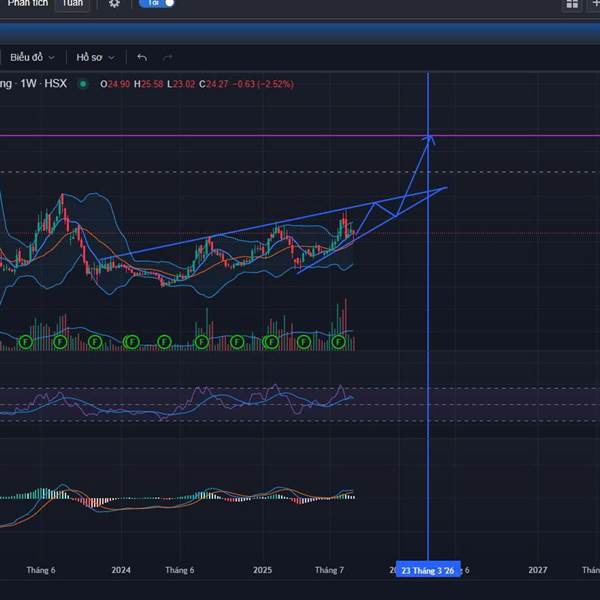Open the settings gear in top bar
This screenshot has height=600, width=600.
click(114, 4)
